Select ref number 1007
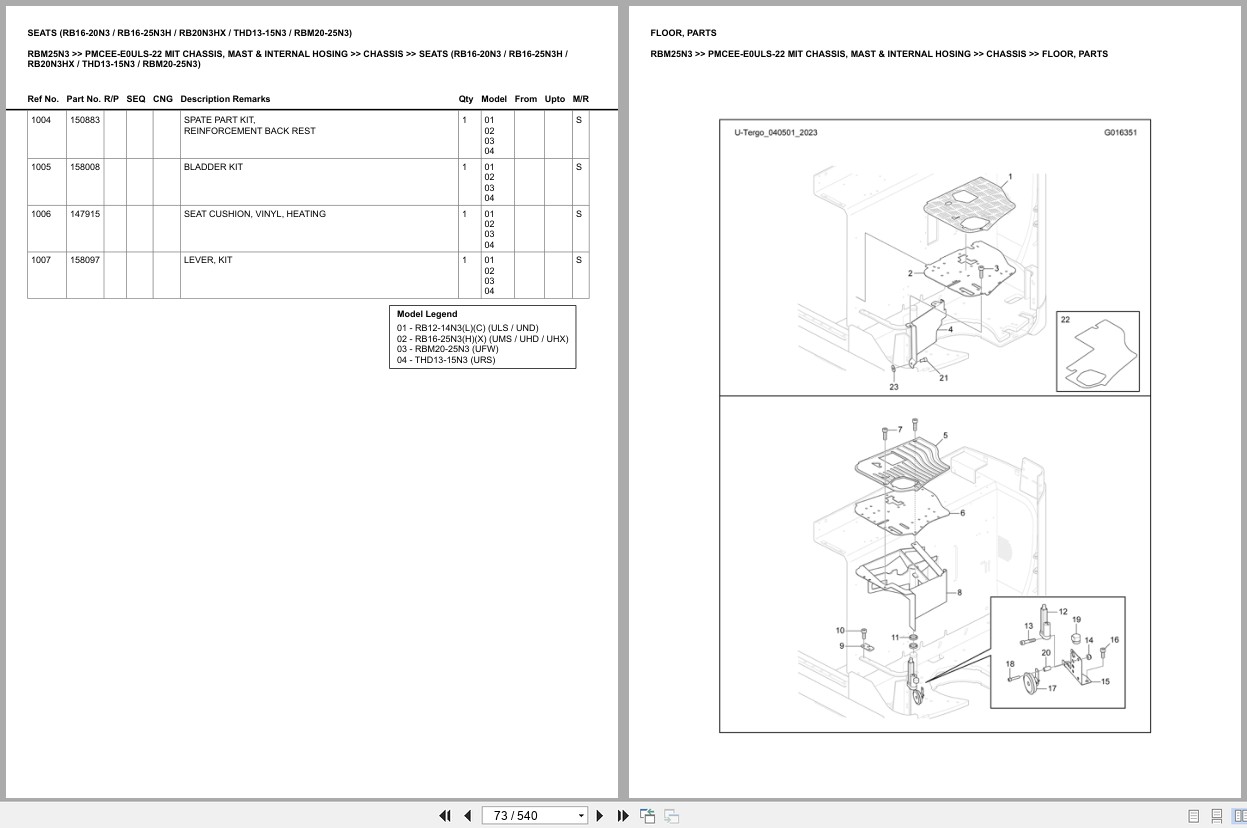Image resolution: width=1247 pixels, height=828 pixels. point(40,260)
